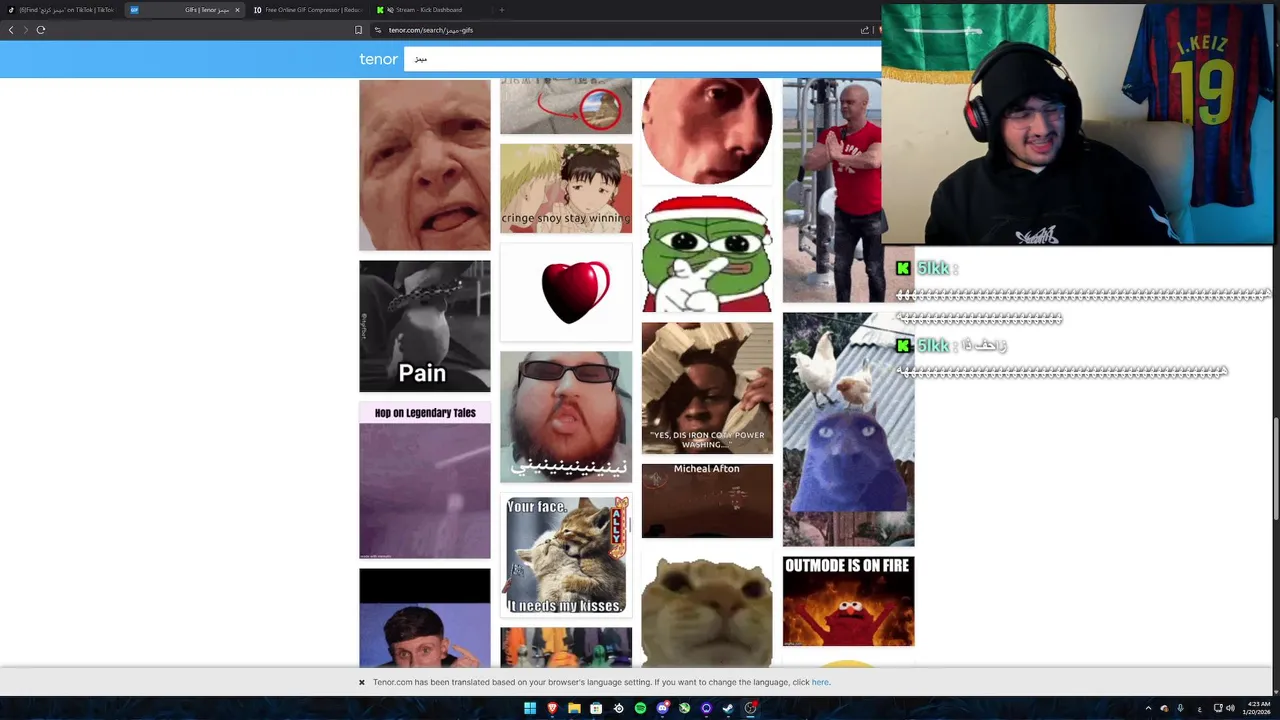Open the chickens on blue cat GIF
Screen dimensions: 1280x720
click(848, 429)
